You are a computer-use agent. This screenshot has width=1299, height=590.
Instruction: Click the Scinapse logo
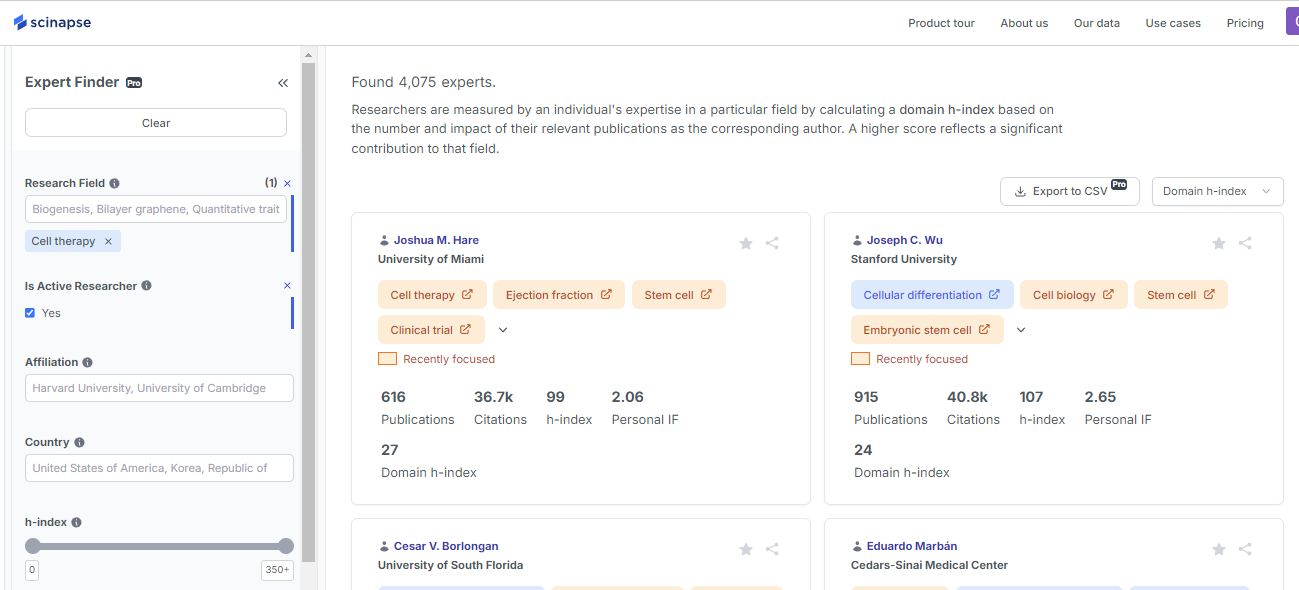pyautogui.click(x=52, y=21)
